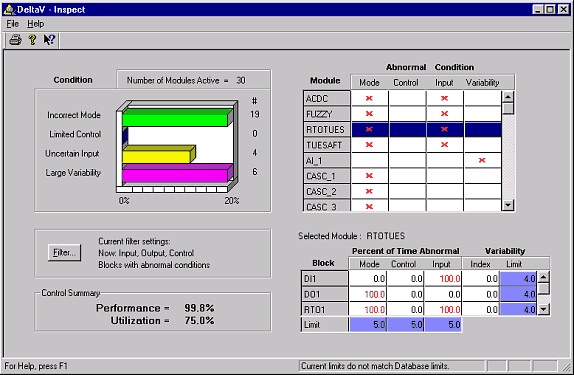Click the Control column header in module table
This screenshot has height=375, width=574.
406,83
